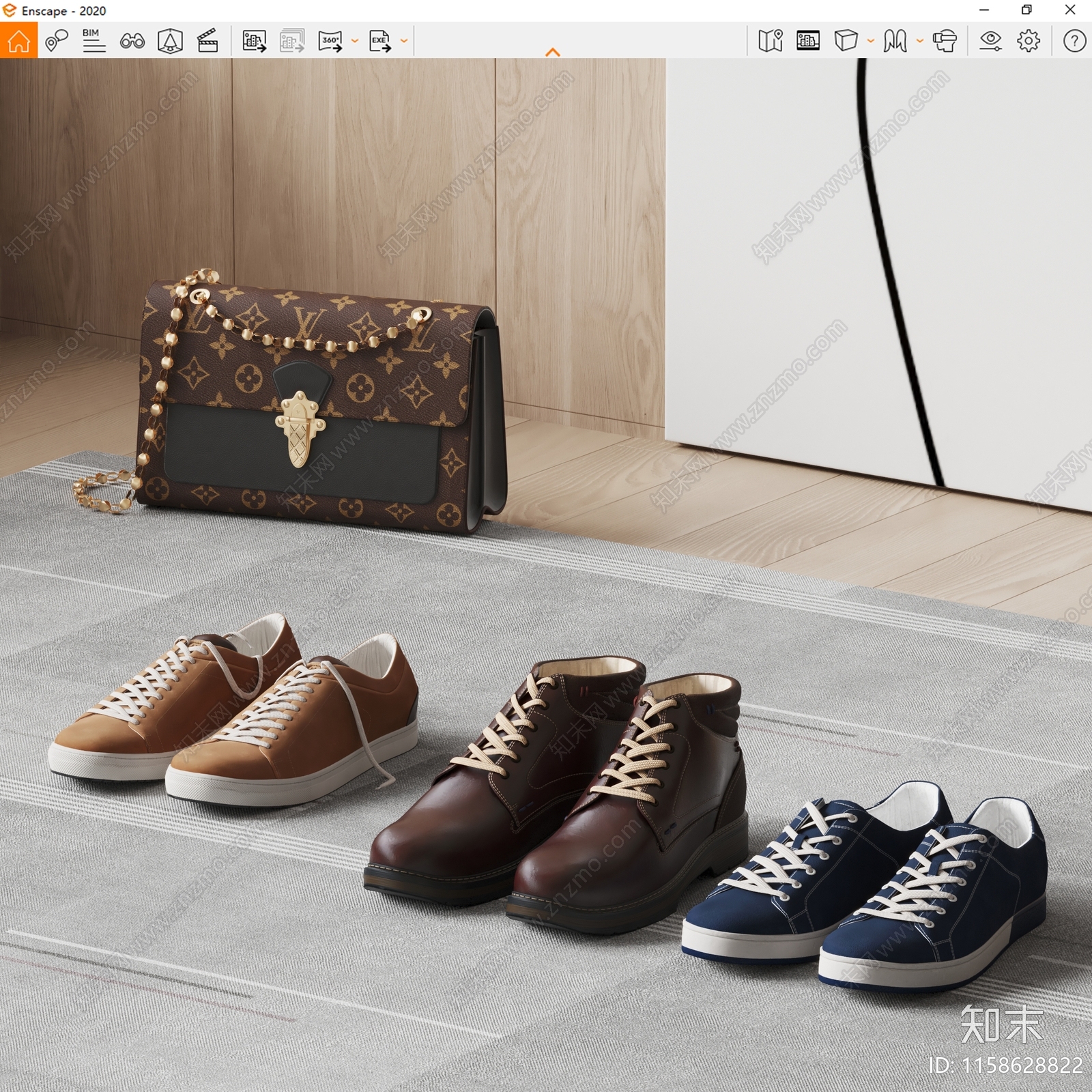Viewport: 1092px width, 1092px height.
Task: Collapse the toolbar with orange chevron
Action: 553,52
